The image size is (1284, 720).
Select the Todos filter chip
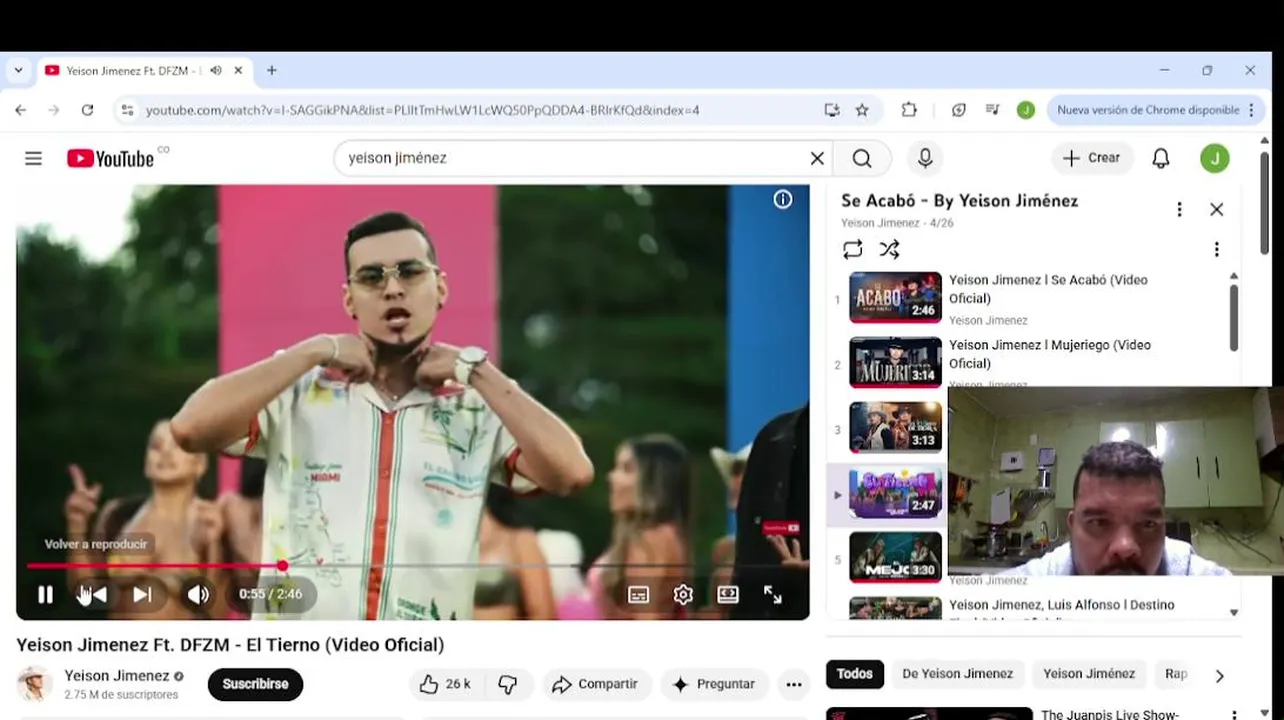[854, 674]
